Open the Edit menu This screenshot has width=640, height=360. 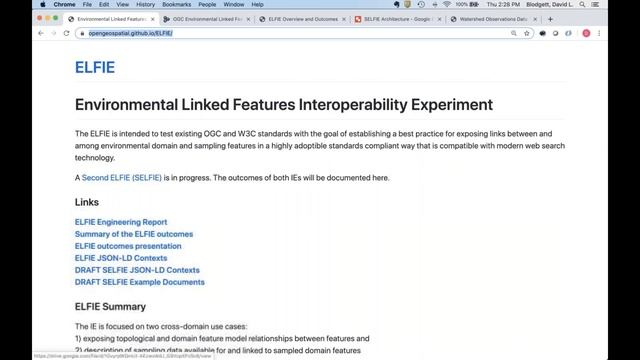point(104,4)
